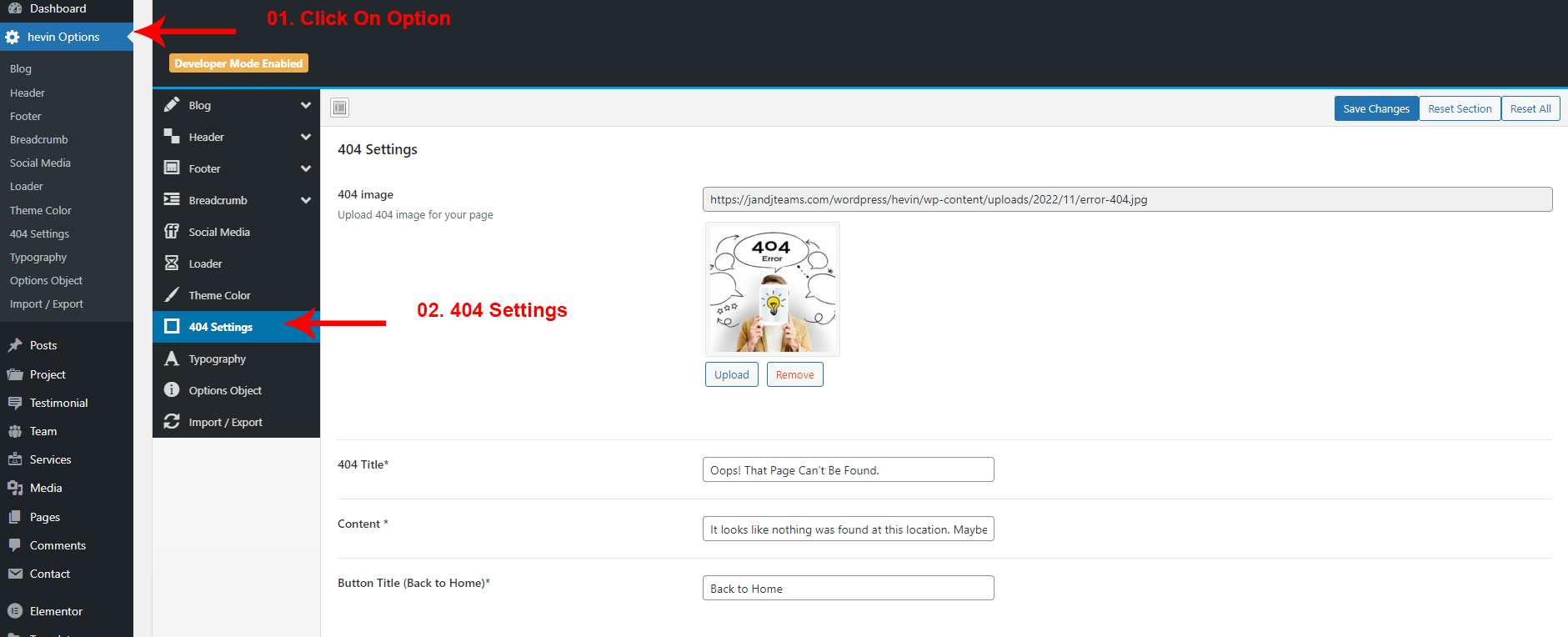
Task: Click the Typography letter icon
Action: 172,359
